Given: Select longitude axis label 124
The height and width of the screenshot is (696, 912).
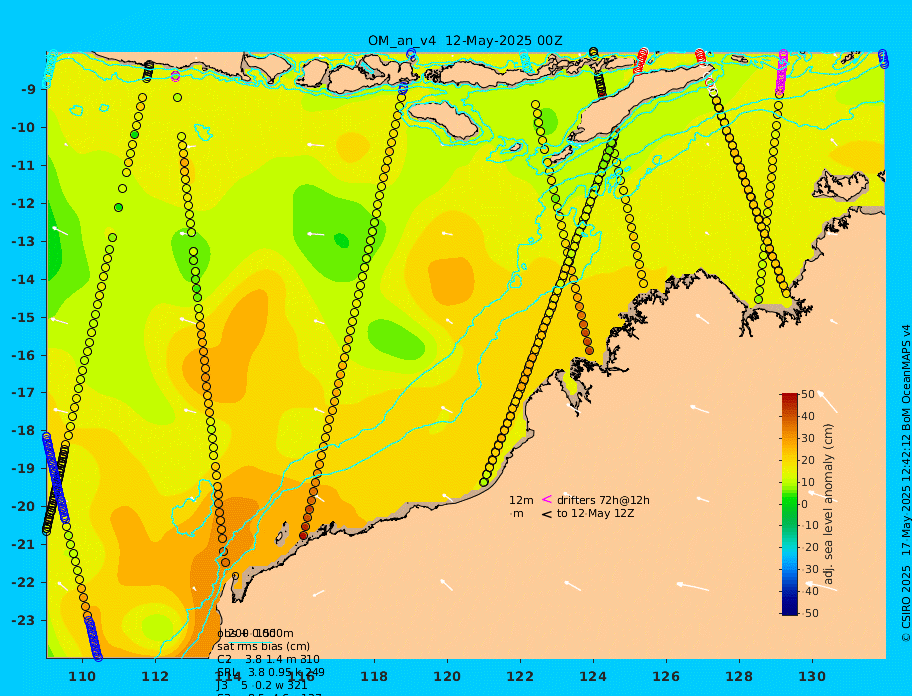Looking at the screenshot, I should 593,676.
